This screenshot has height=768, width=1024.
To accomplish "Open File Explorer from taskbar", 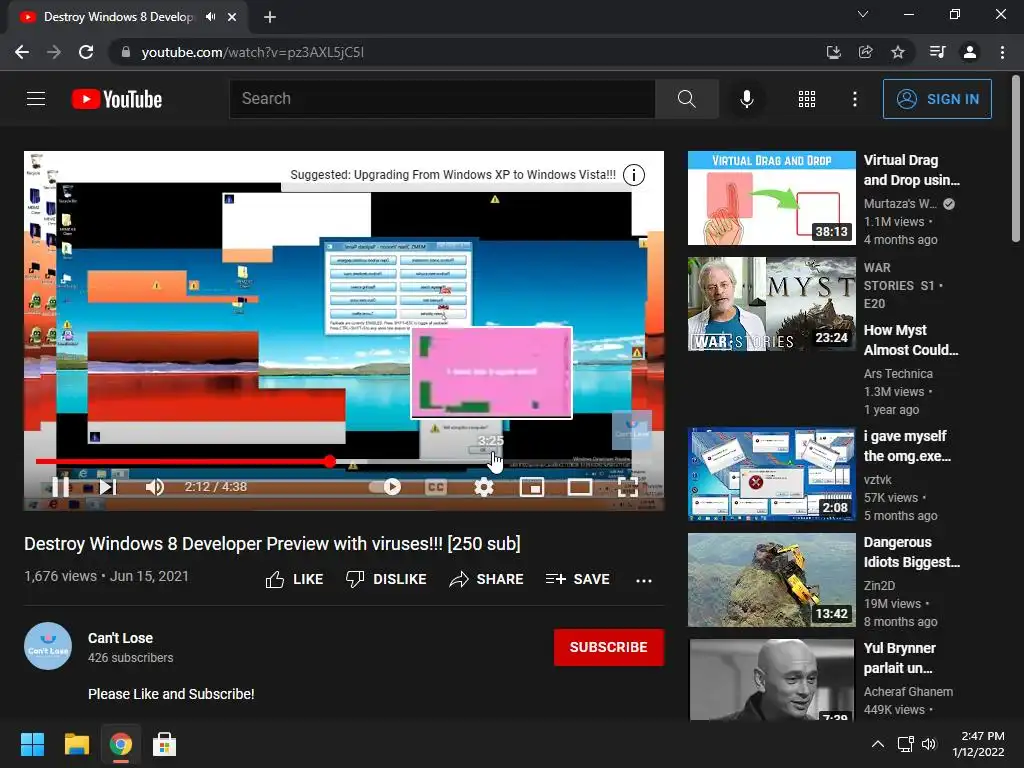I will coord(76,744).
